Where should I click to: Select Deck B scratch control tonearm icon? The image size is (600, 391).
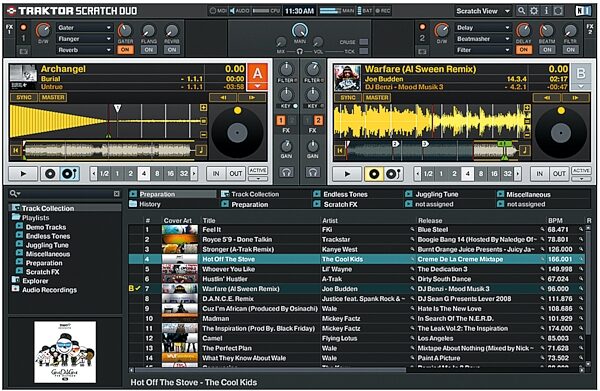pos(393,174)
